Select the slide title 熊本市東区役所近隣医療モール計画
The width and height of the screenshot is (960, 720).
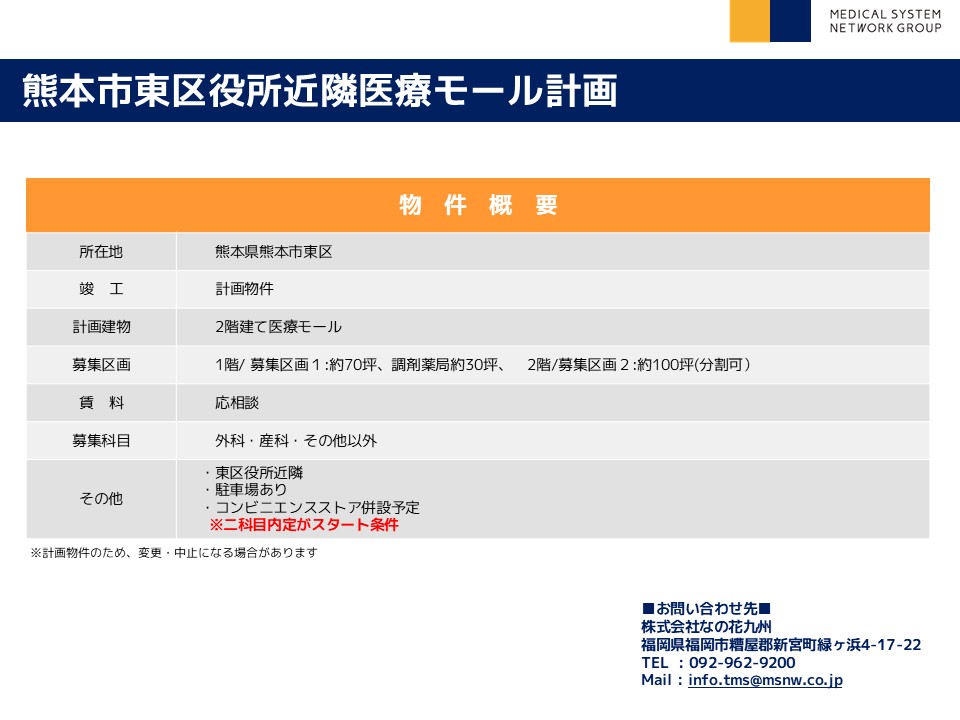pos(320,90)
